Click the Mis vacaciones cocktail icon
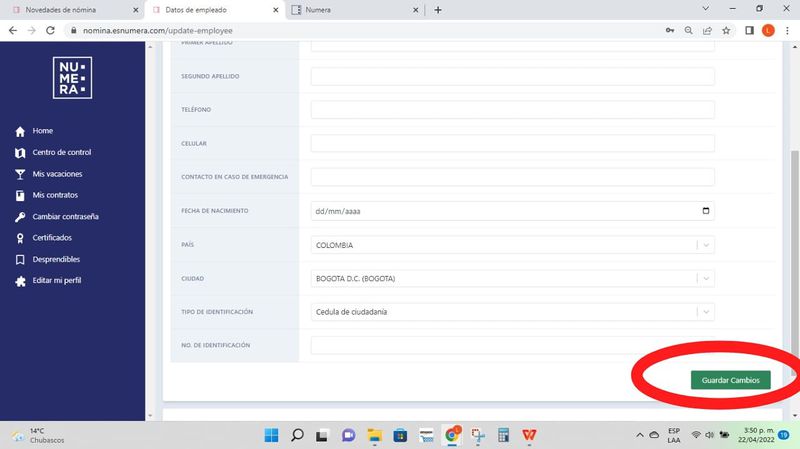Viewport: 800px width, 449px height. tap(20, 174)
